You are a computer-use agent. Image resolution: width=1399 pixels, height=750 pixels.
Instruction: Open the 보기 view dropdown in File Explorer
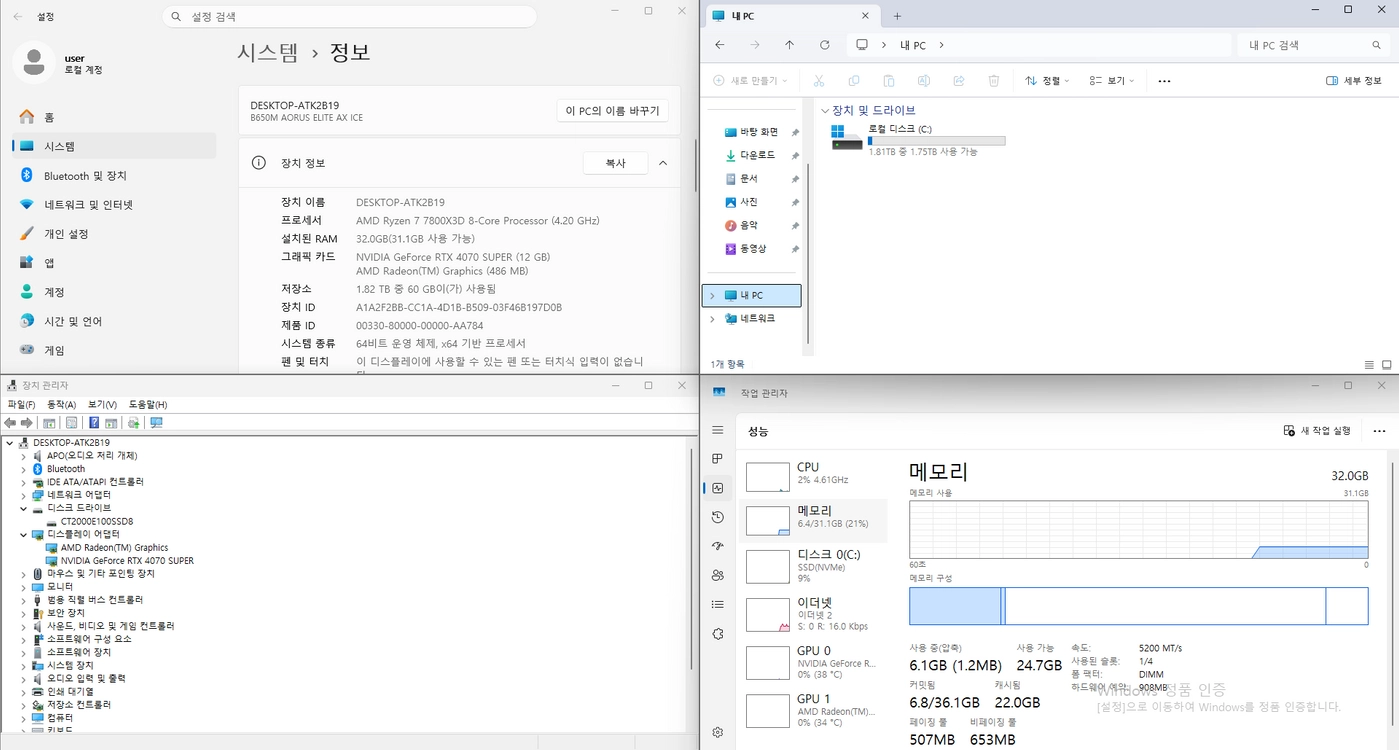(1112, 81)
